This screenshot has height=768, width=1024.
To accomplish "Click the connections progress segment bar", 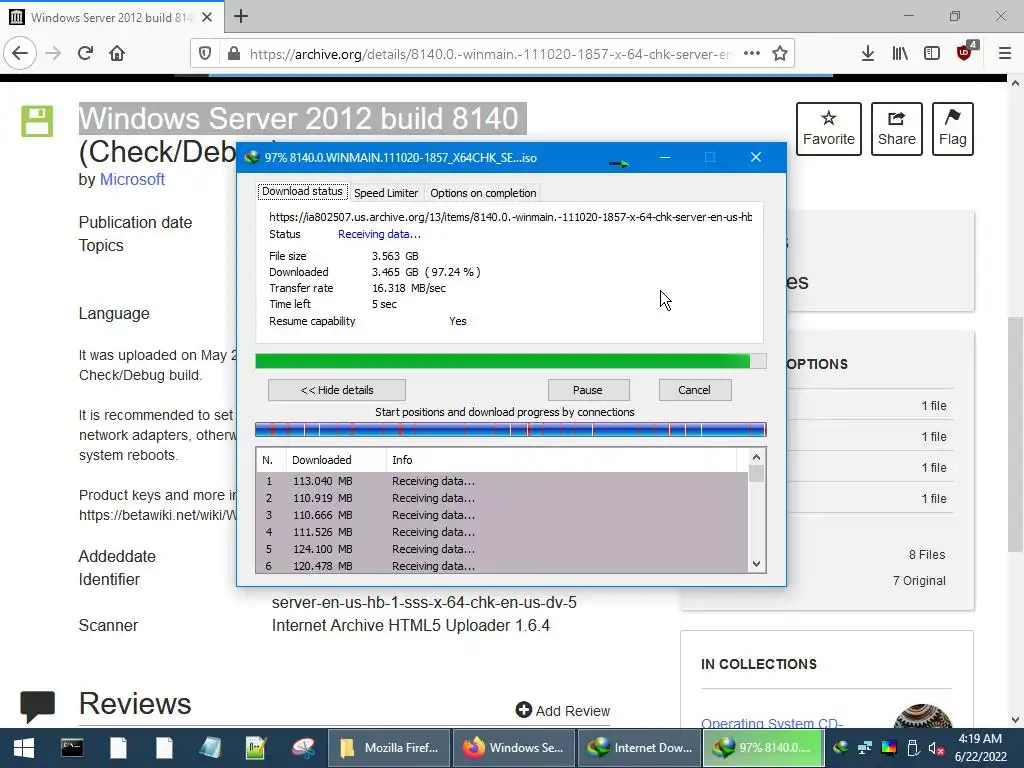I will [x=511, y=429].
